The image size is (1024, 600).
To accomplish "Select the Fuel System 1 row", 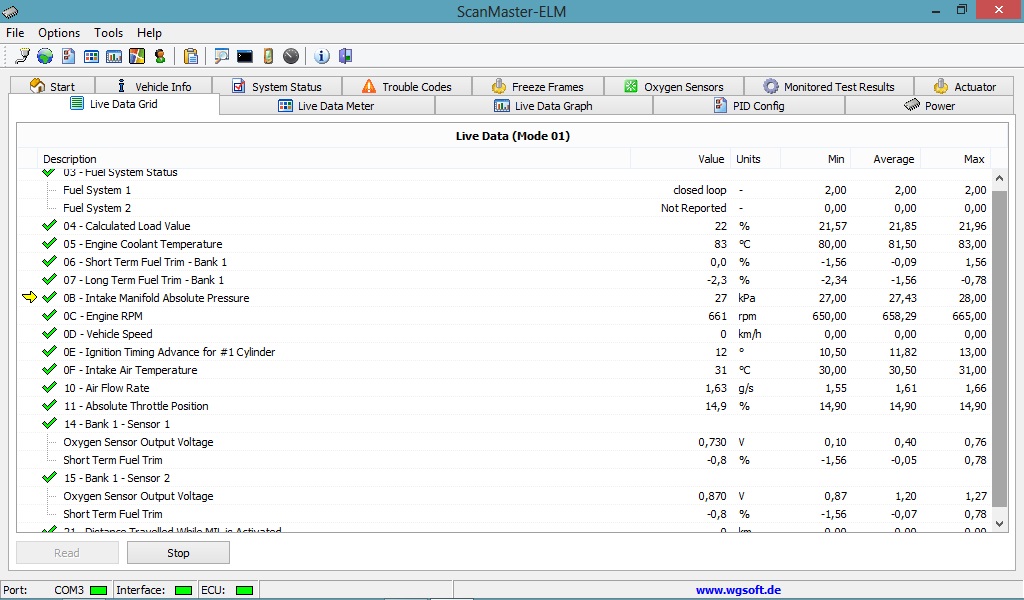I will click(503, 190).
